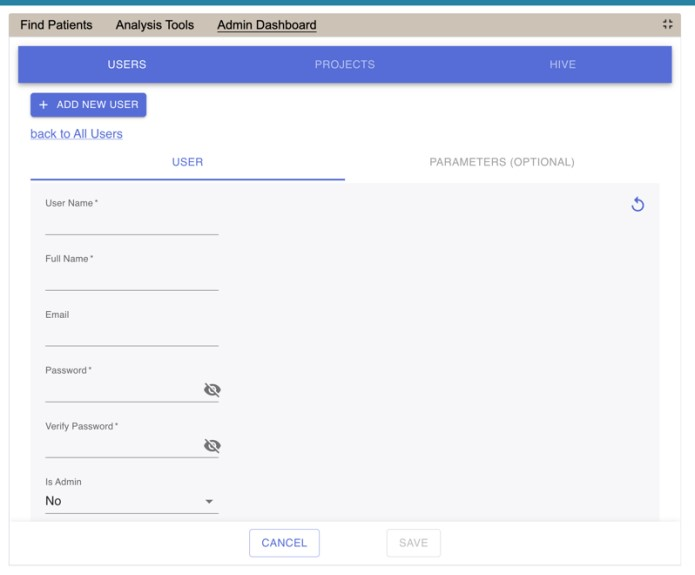
Task: Open the Parameters (Optional) tab
Action: [x=501, y=162]
